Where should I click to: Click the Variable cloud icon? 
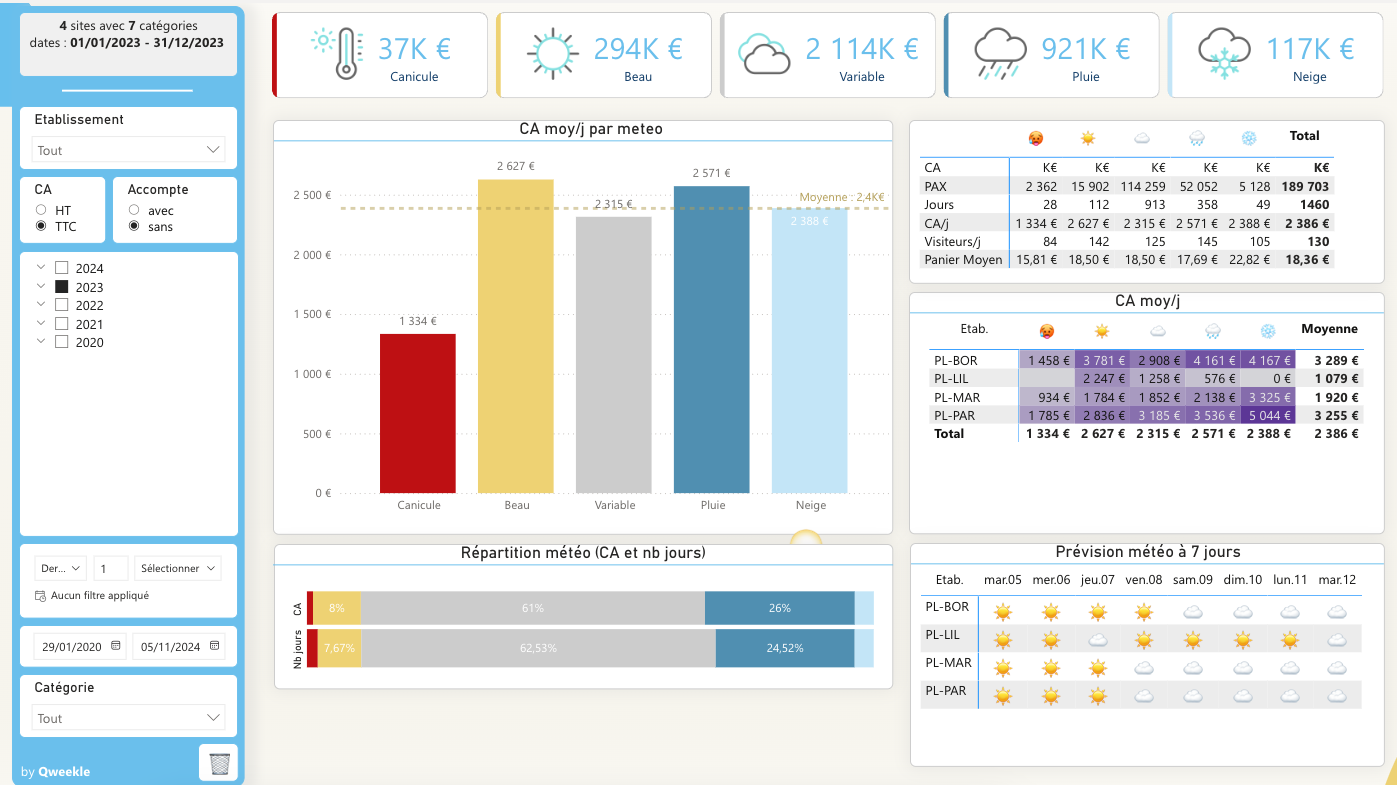[x=765, y=54]
